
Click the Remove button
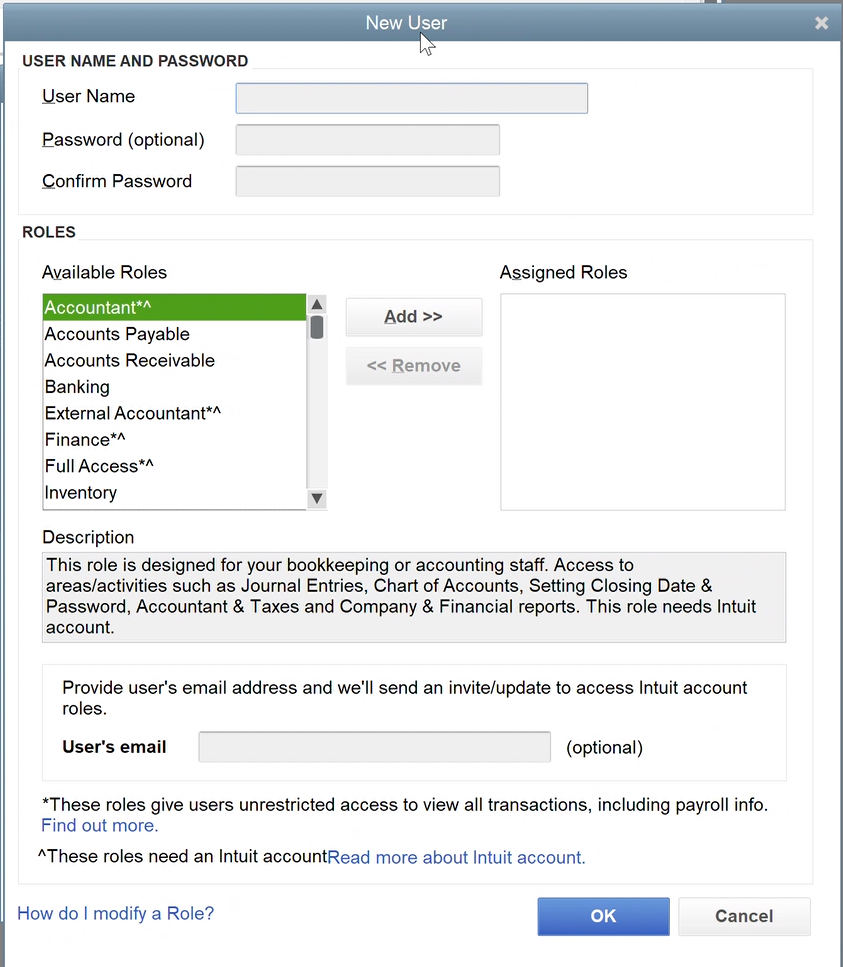(x=413, y=366)
